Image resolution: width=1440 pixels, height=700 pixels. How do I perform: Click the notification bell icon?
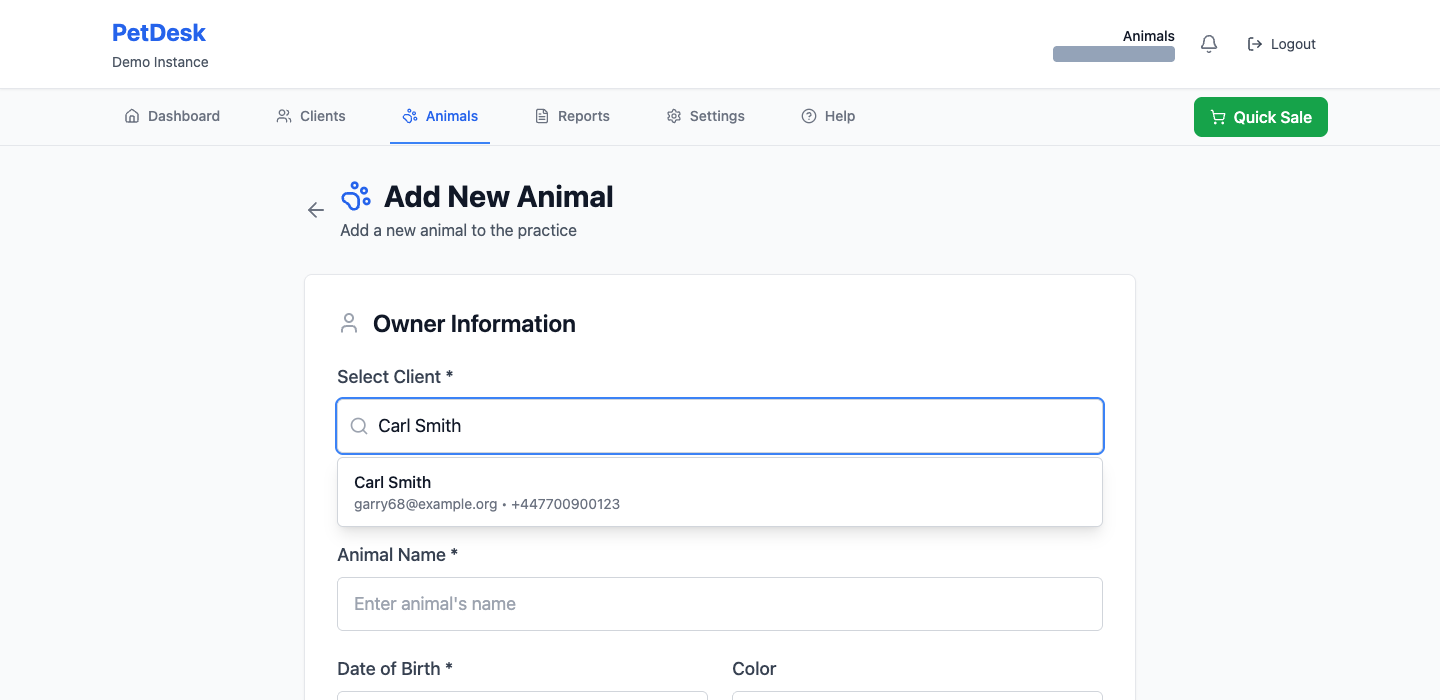1209,44
